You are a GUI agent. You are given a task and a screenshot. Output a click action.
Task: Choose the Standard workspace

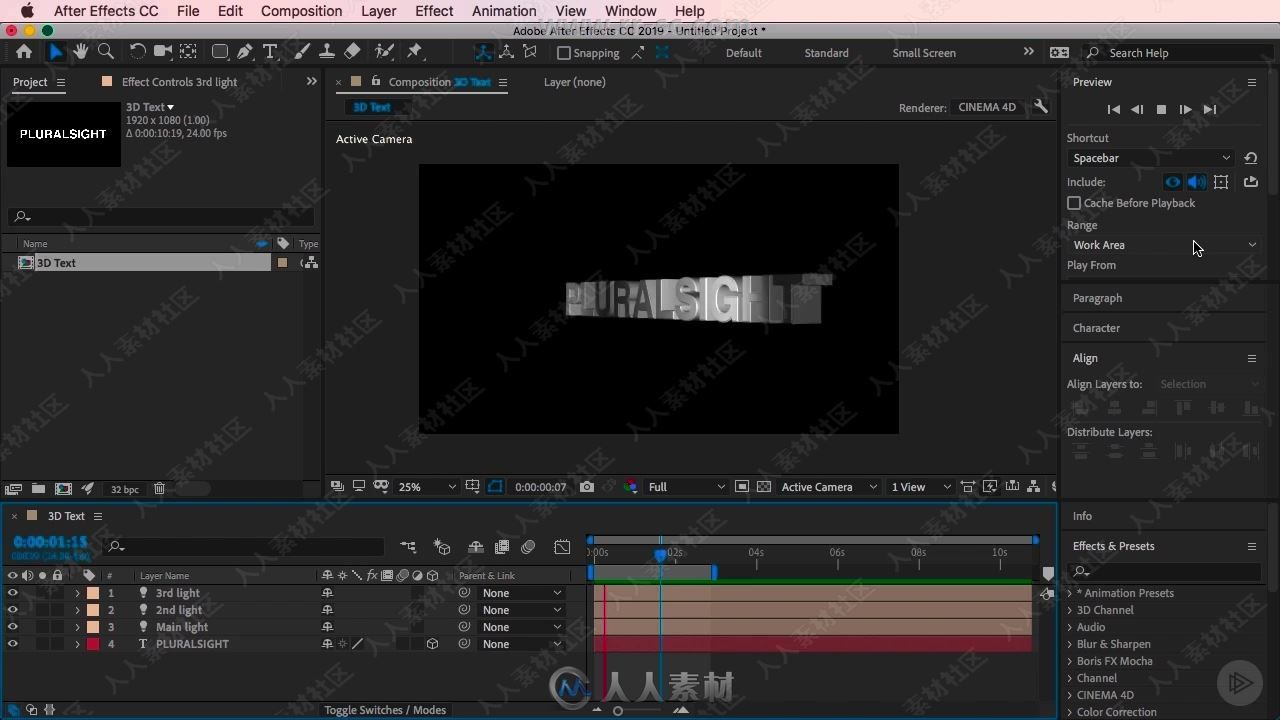(x=826, y=53)
